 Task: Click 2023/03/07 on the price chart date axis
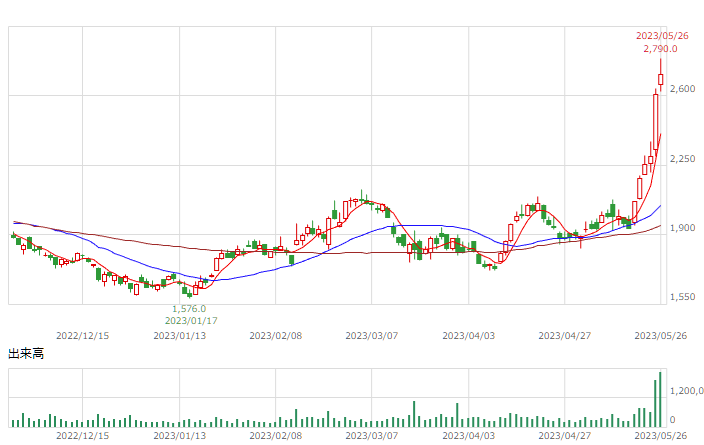tap(372, 336)
